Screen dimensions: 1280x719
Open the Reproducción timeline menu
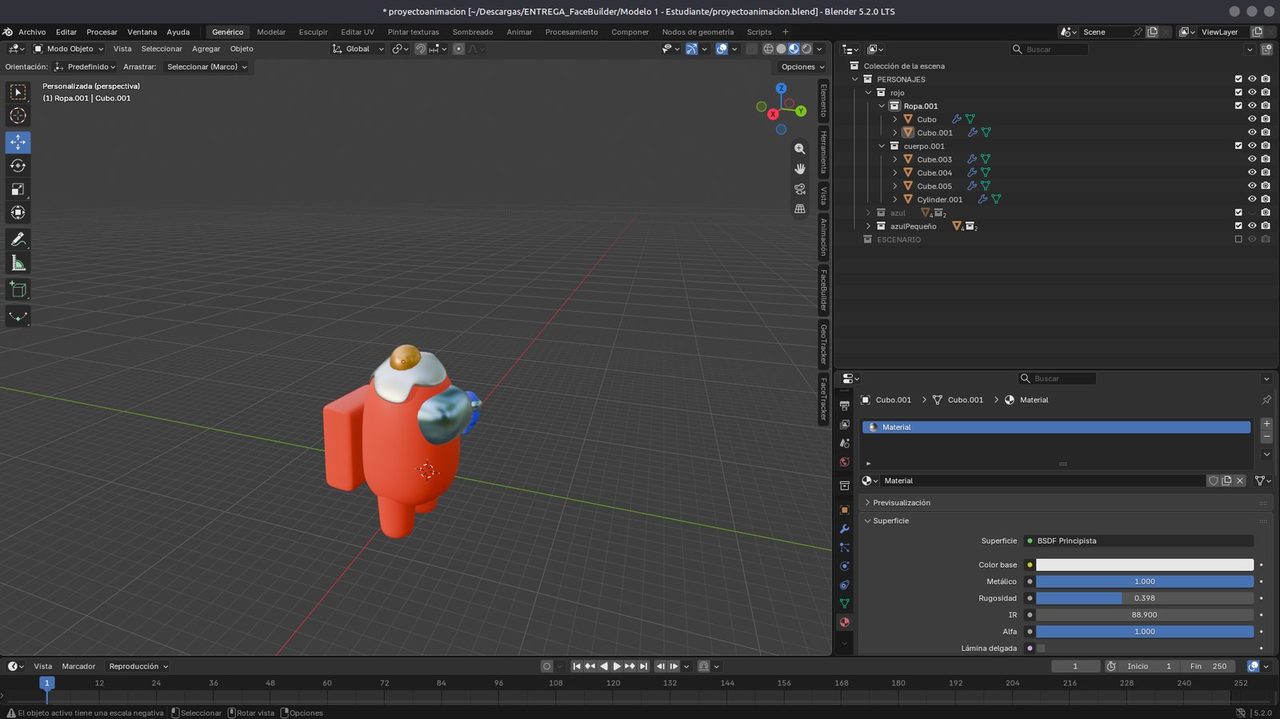[x=138, y=666]
